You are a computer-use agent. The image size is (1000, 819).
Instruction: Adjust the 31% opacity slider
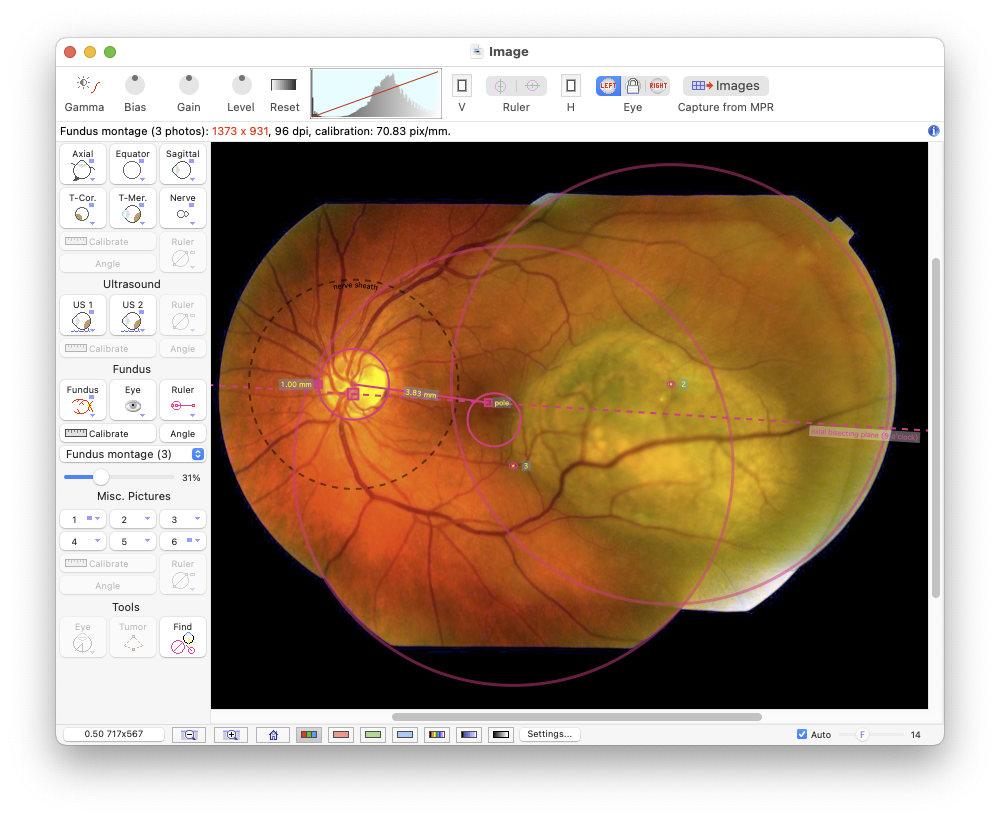(101, 477)
